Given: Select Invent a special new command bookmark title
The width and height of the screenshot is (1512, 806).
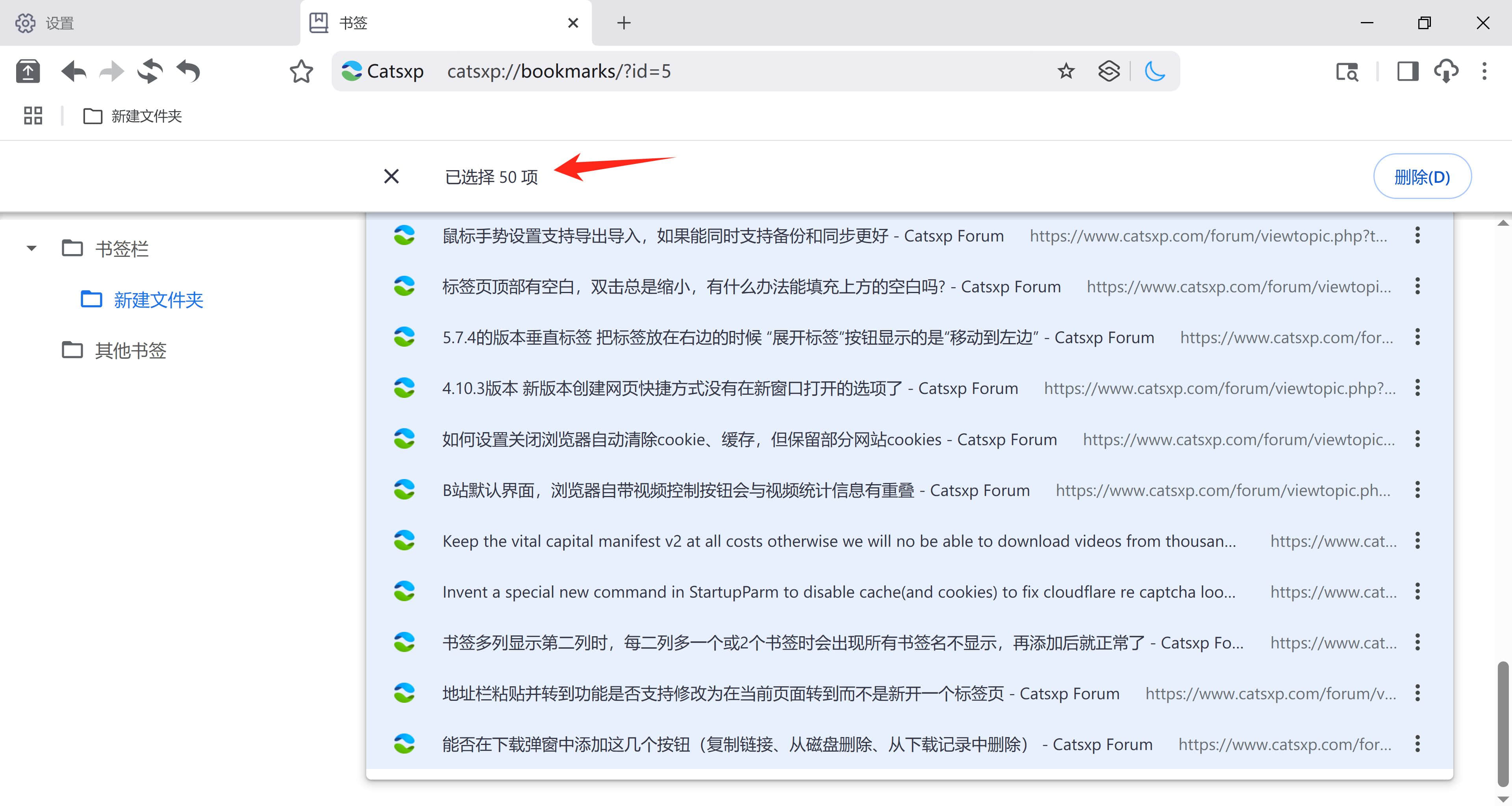Looking at the screenshot, I should coord(839,592).
